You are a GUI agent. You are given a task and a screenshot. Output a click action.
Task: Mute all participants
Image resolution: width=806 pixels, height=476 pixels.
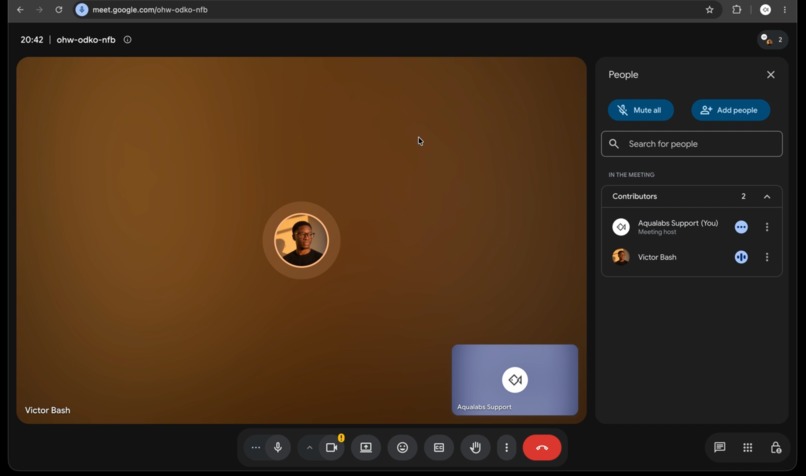[640, 110]
